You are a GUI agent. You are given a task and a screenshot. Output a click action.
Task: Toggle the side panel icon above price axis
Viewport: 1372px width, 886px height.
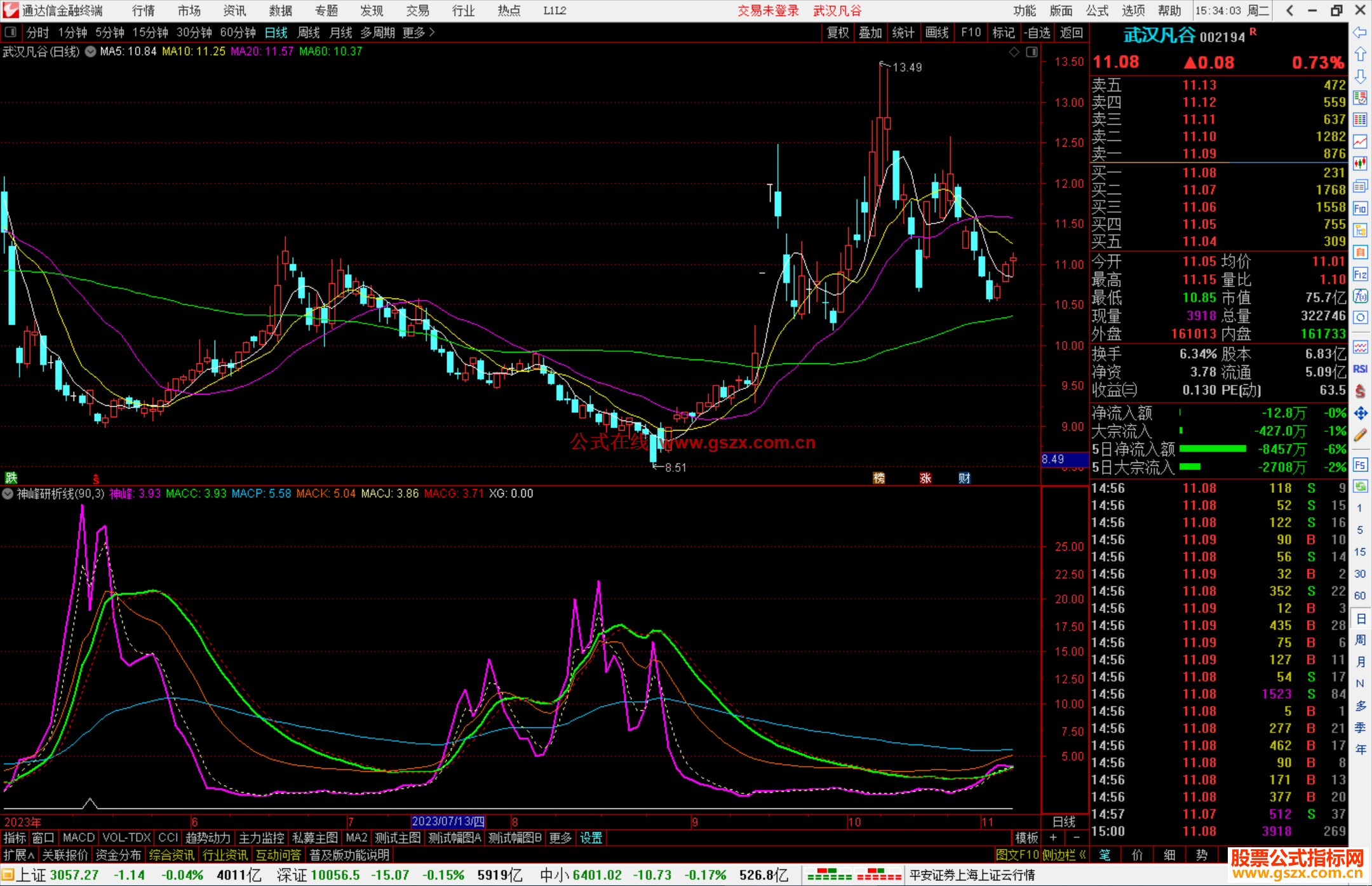(1032, 52)
